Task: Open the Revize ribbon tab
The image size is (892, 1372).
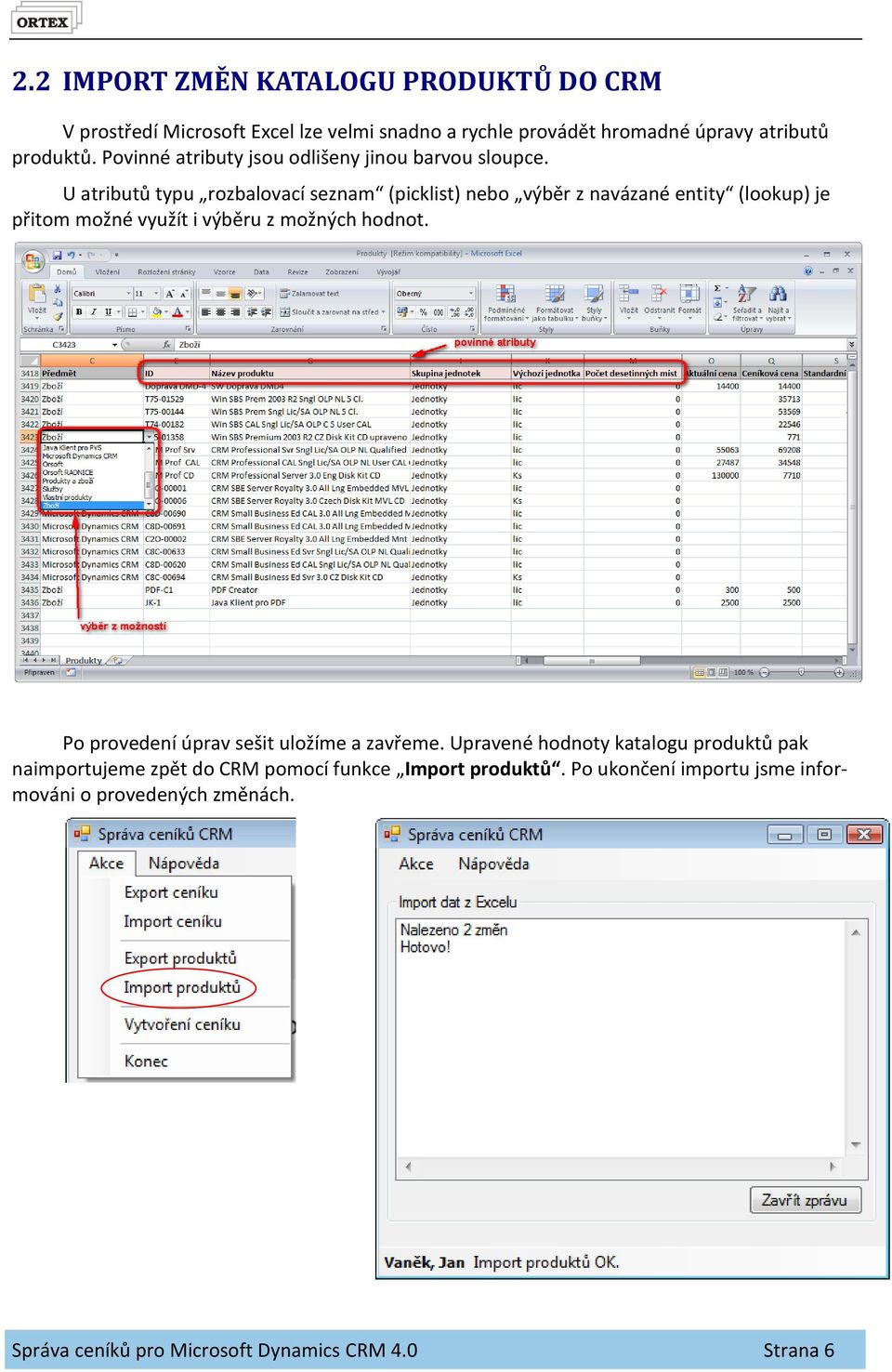Action: tap(298, 272)
